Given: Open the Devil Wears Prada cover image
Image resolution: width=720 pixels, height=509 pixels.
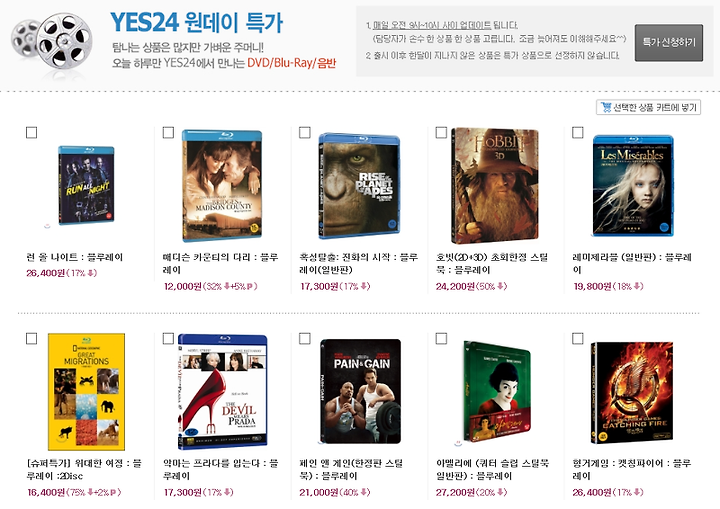Looking at the screenshot, I should click(223, 392).
